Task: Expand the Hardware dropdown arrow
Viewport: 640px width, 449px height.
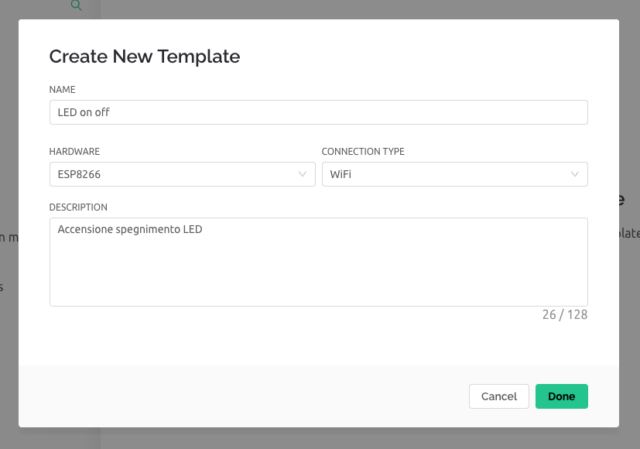Action: pos(303,175)
